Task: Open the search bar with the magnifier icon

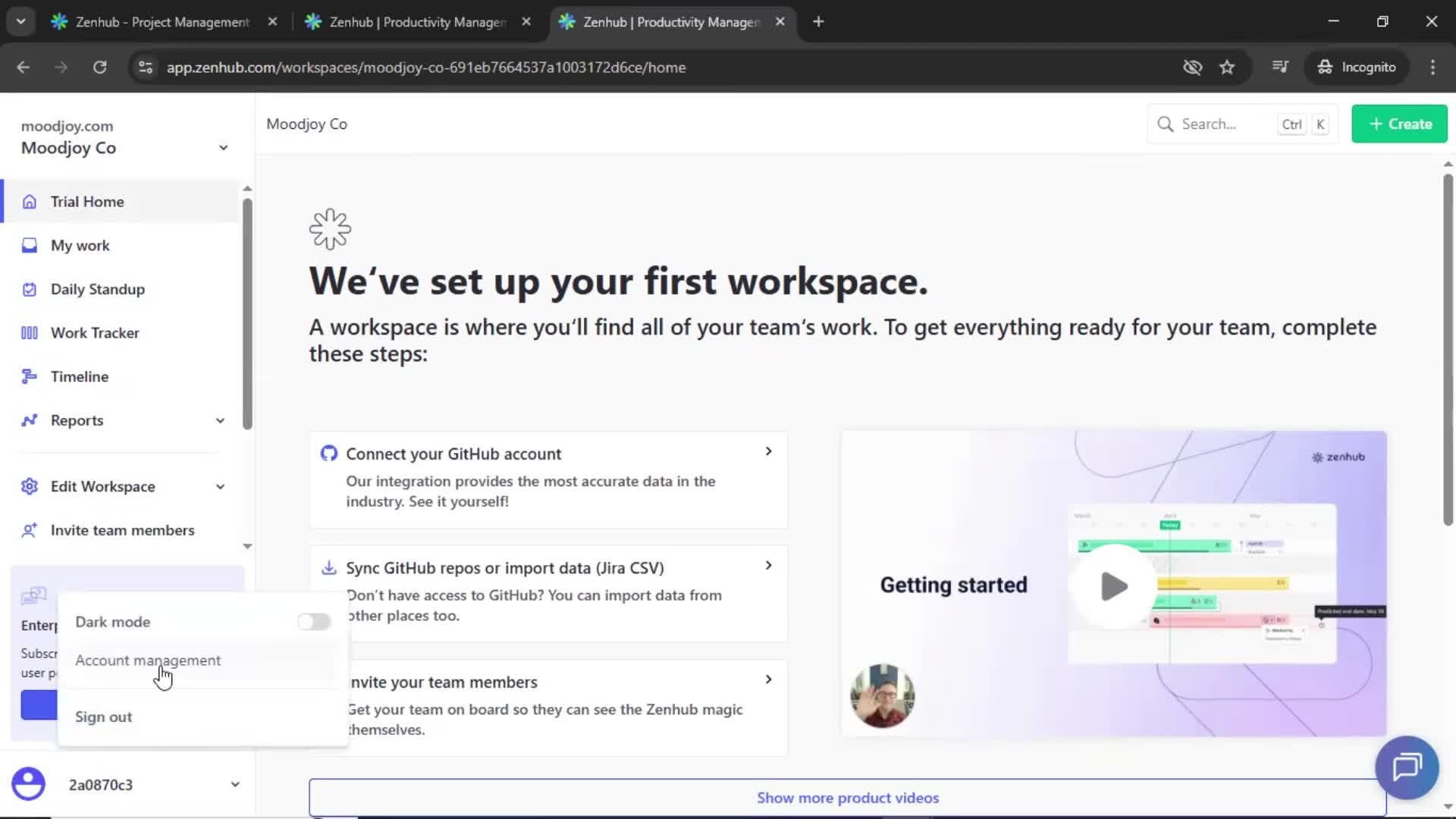Action: pos(1166,124)
